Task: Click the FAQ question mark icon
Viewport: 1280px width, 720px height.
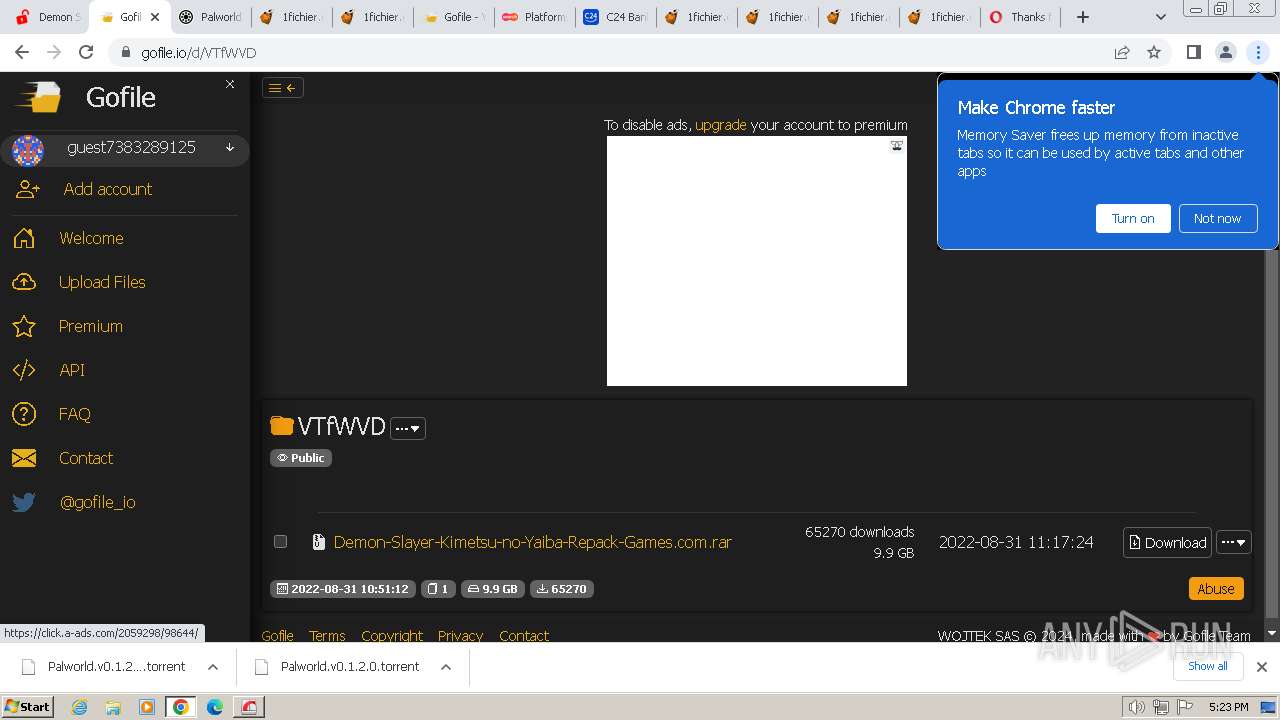Action: pyautogui.click(x=24, y=414)
